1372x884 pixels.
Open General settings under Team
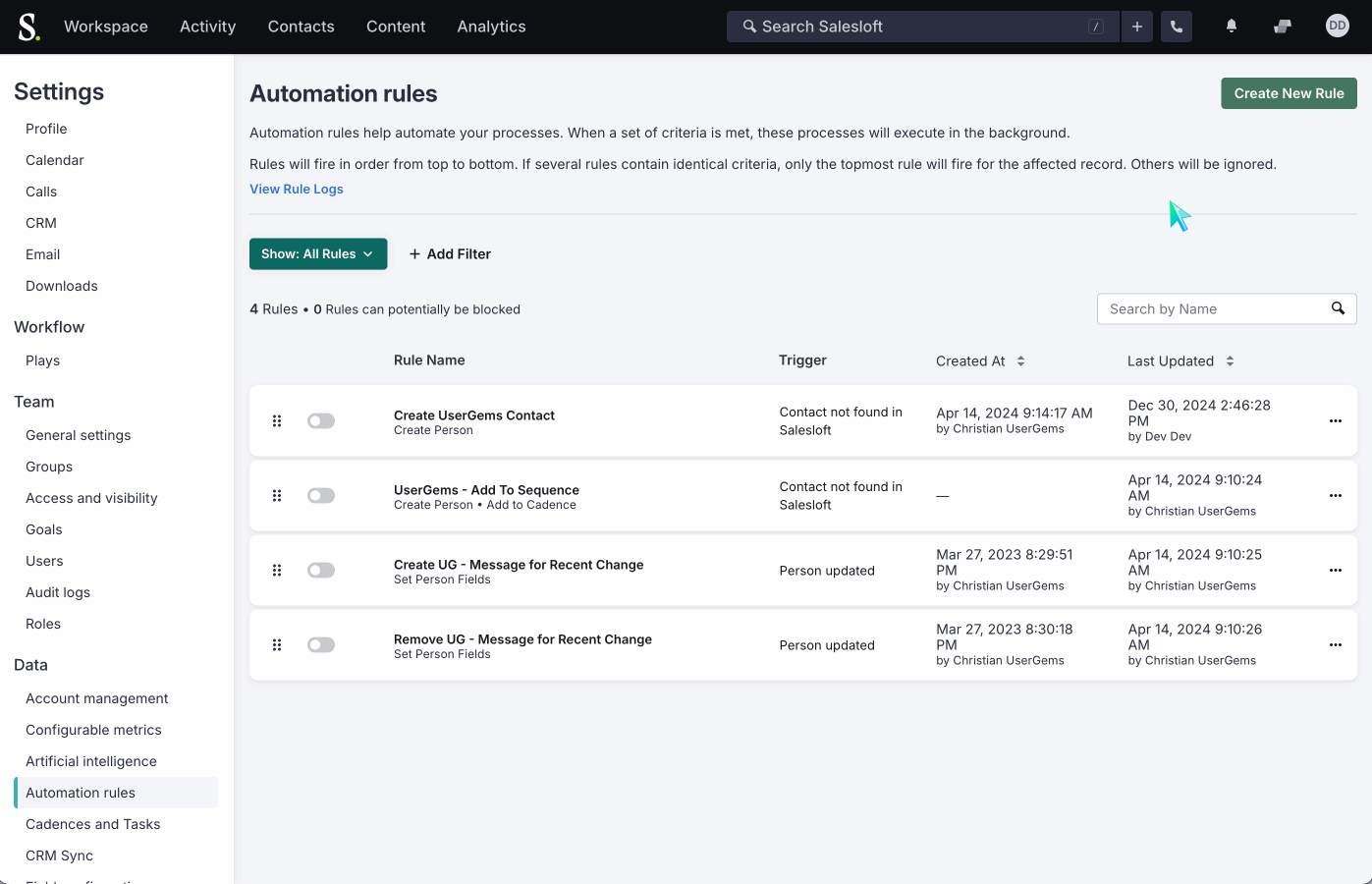(79, 435)
